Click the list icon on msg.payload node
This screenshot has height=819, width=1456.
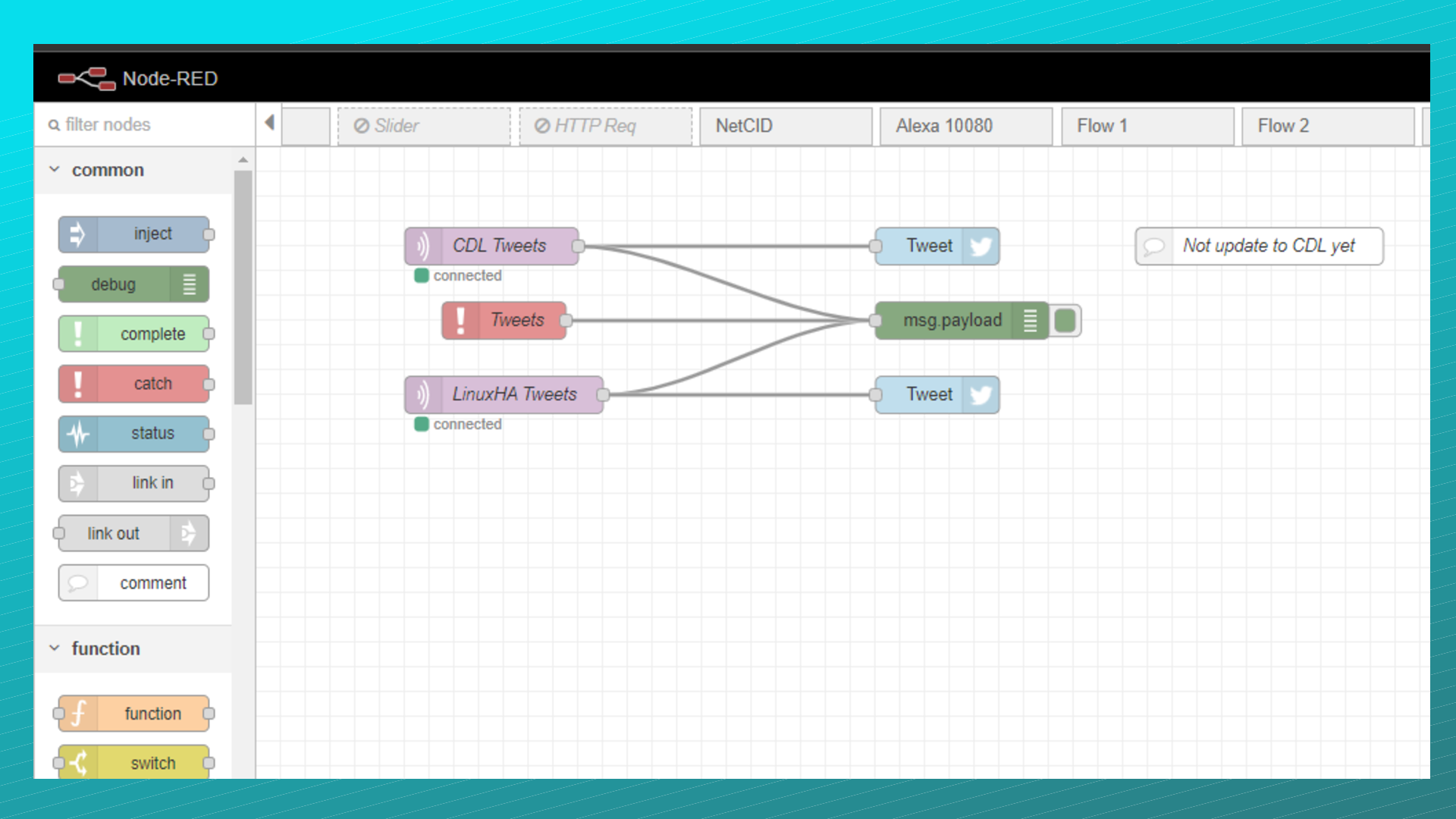[x=1030, y=320]
